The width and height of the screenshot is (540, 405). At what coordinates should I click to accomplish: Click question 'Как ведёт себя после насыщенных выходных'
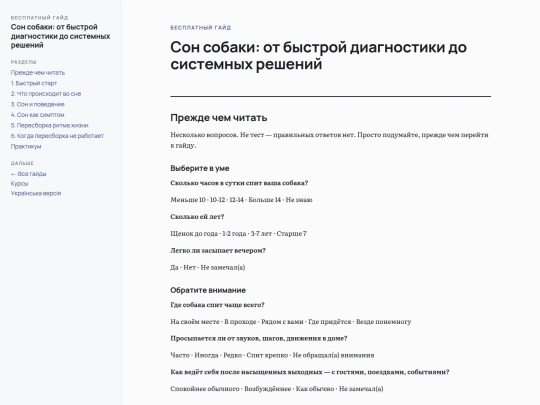pos(310,372)
